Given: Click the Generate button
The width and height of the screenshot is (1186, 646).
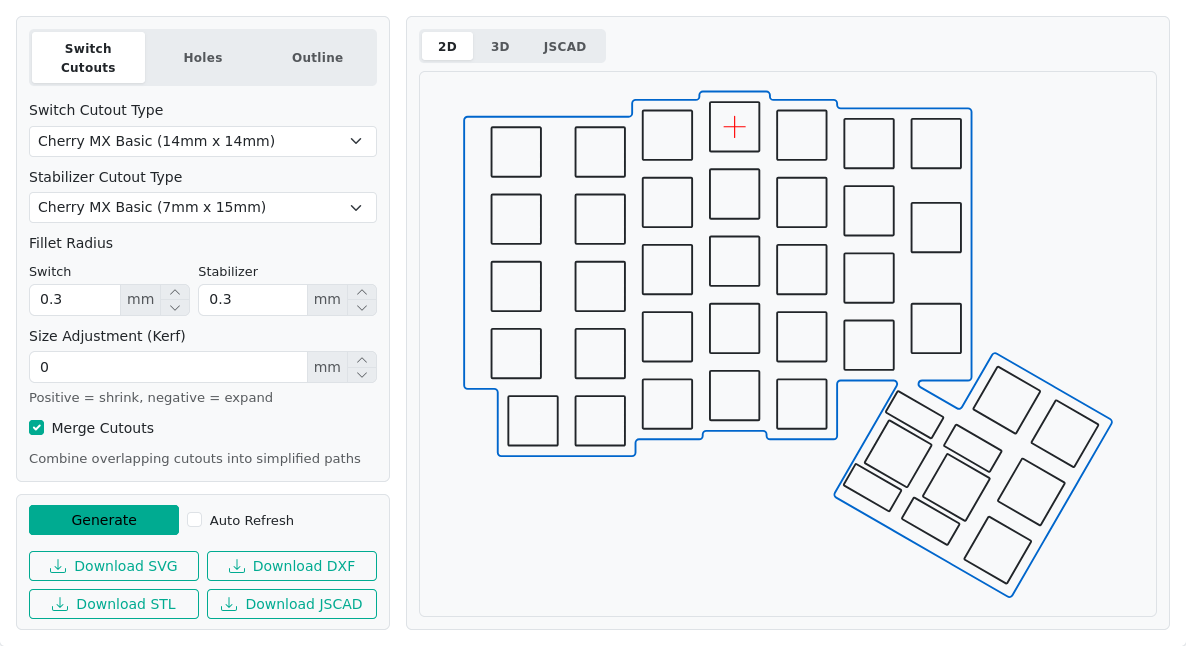Looking at the screenshot, I should point(104,520).
